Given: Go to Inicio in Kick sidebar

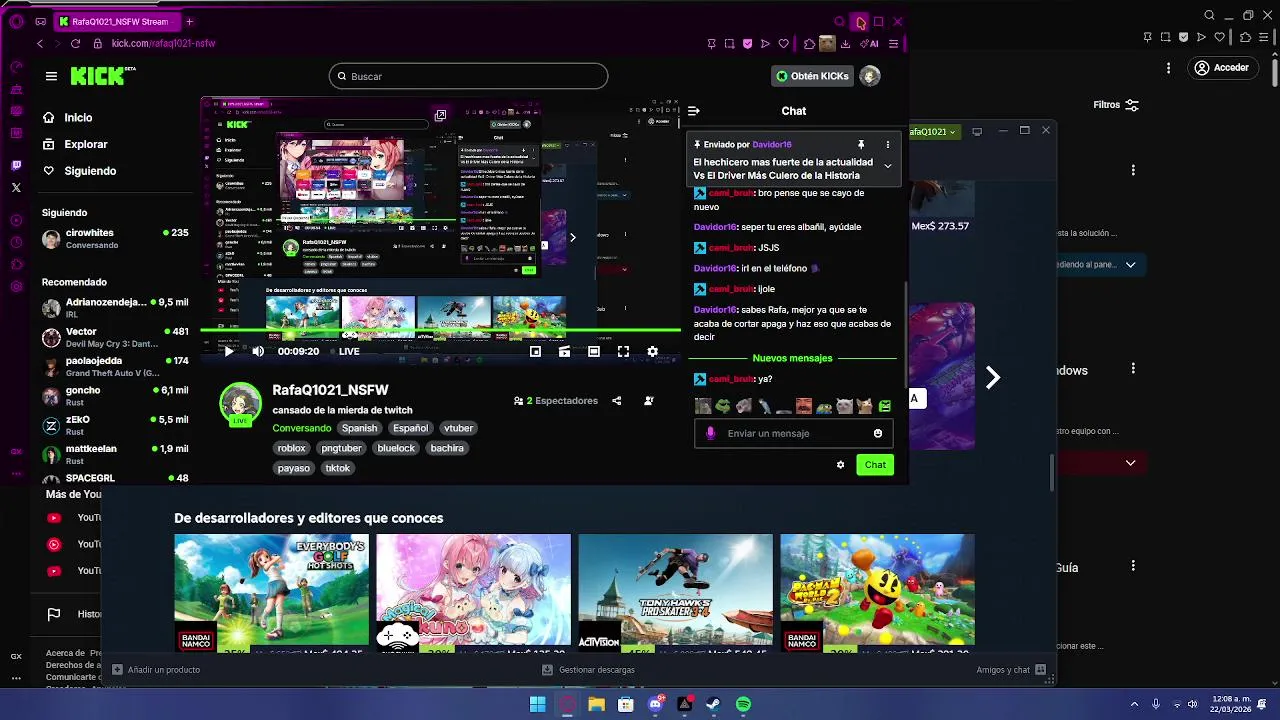Looking at the screenshot, I should 78,117.
